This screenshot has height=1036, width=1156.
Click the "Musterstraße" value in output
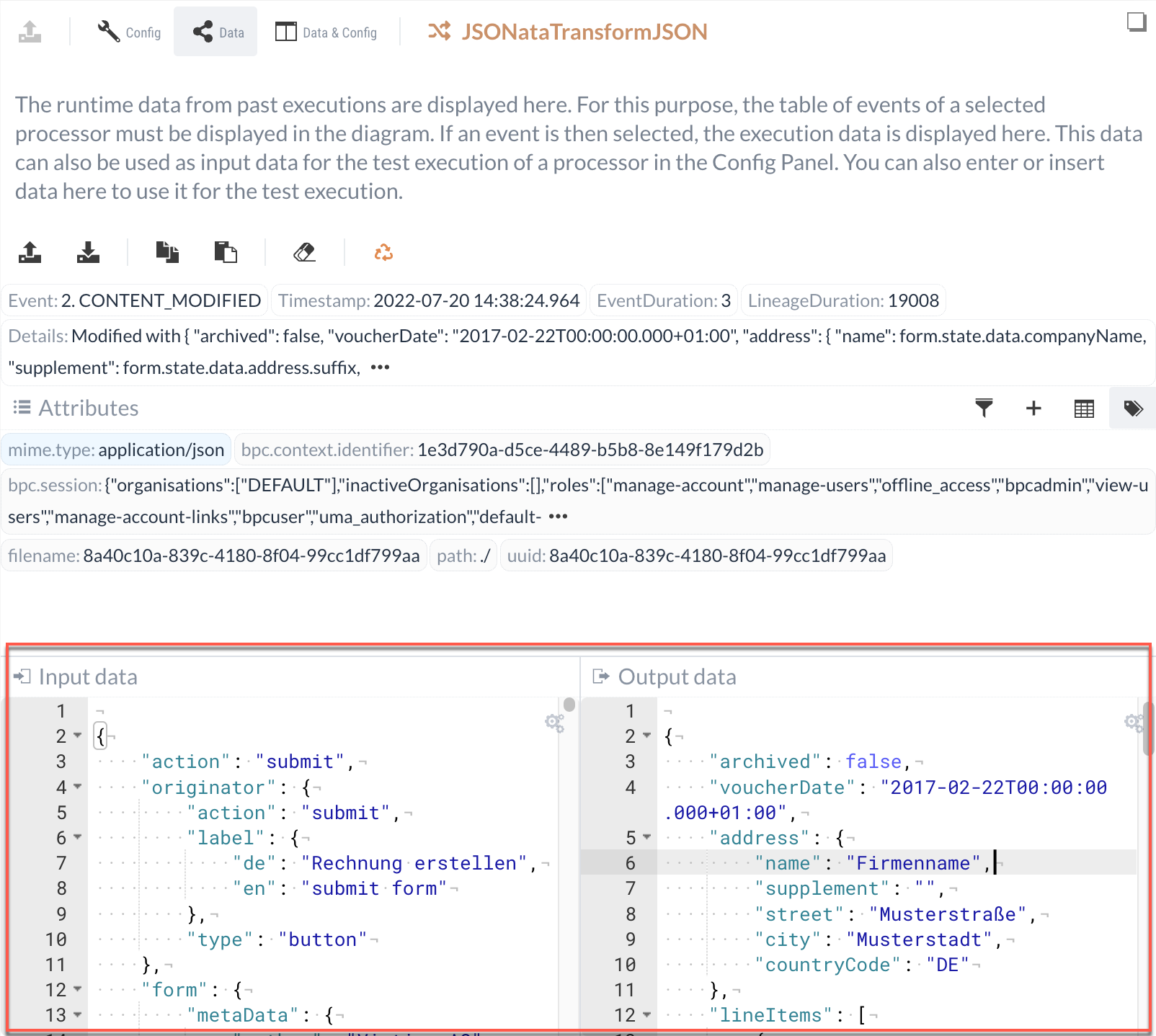click(948, 914)
